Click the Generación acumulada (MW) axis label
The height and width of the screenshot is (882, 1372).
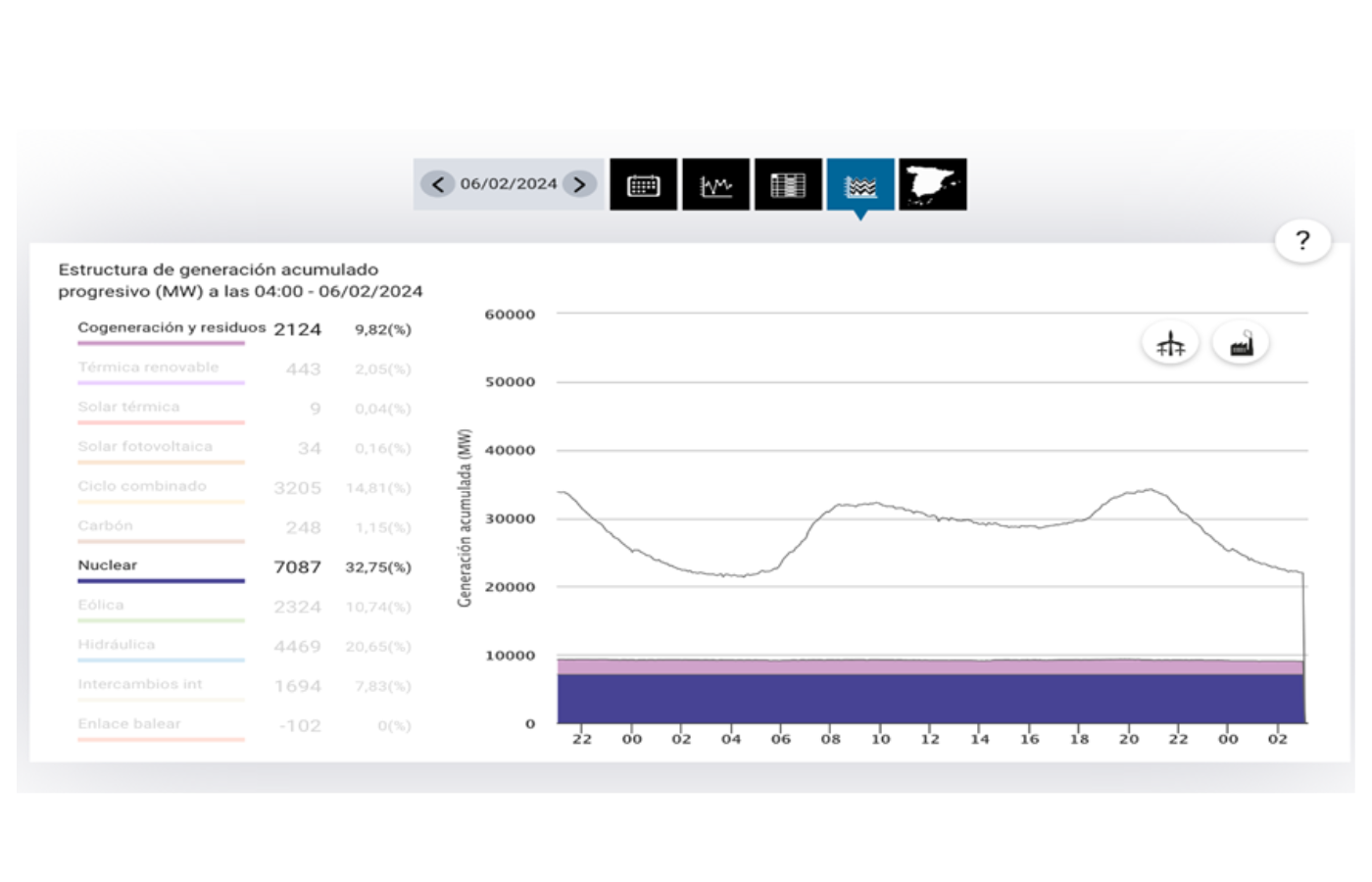coord(465,517)
